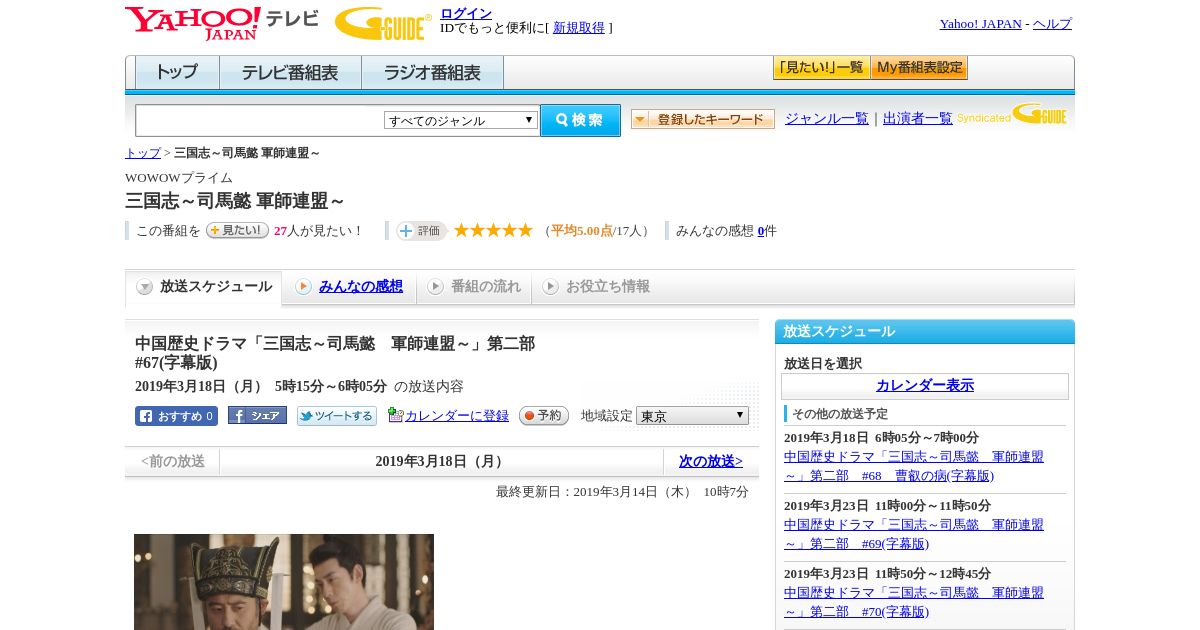The width and height of the screenshot is (1200, 630).
Task: Click the 最終更新日 last updated text
Action: (622, 492)
